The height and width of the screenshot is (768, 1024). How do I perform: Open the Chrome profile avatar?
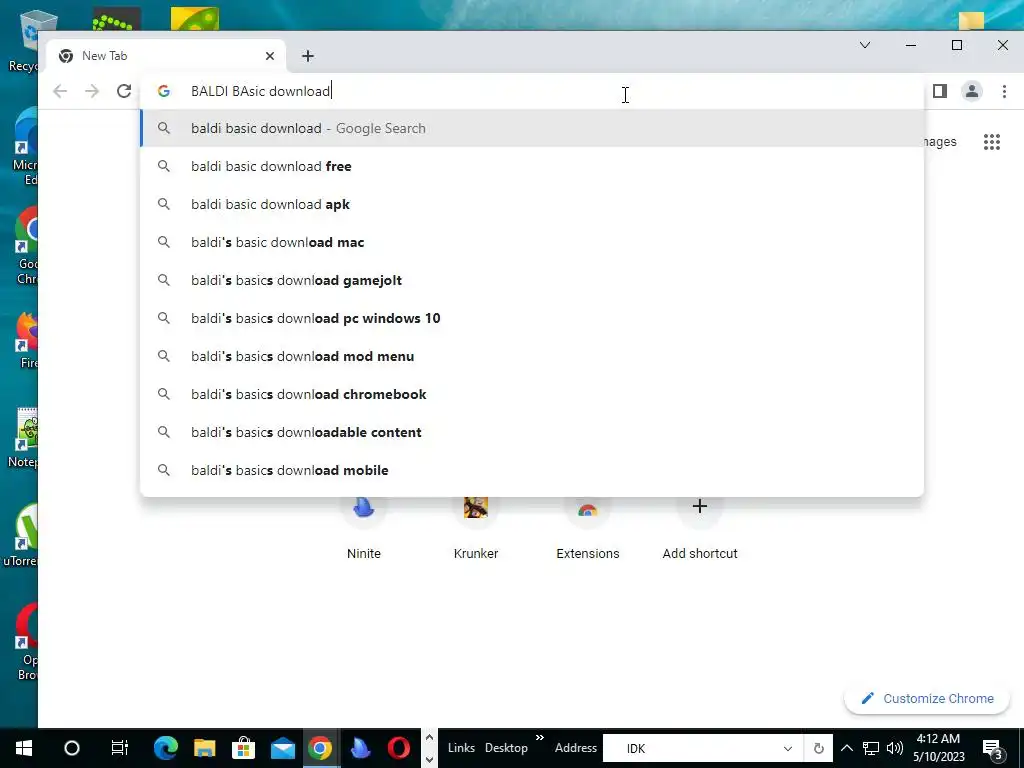pos(972,91)
